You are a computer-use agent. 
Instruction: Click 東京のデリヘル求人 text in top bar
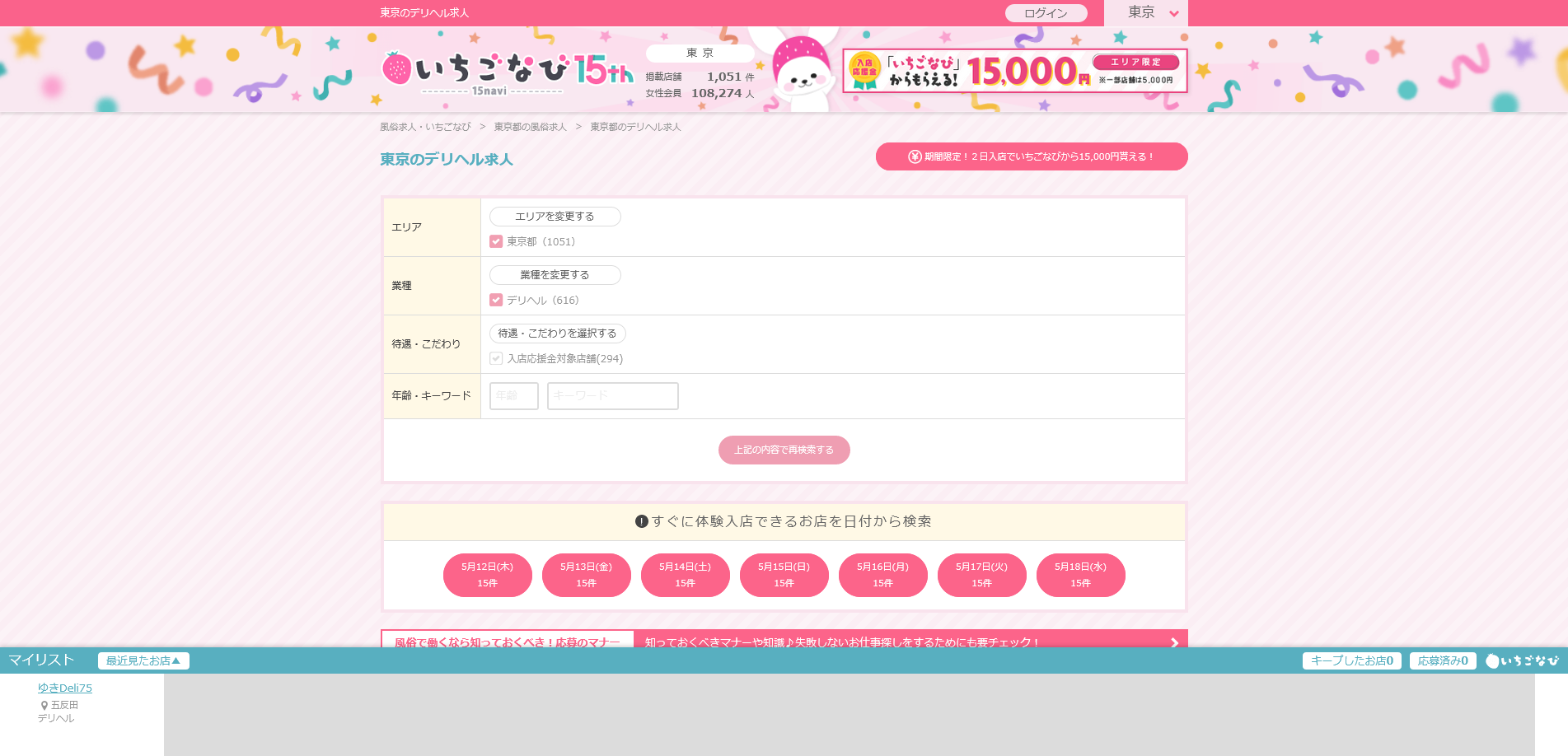(424, 13)
